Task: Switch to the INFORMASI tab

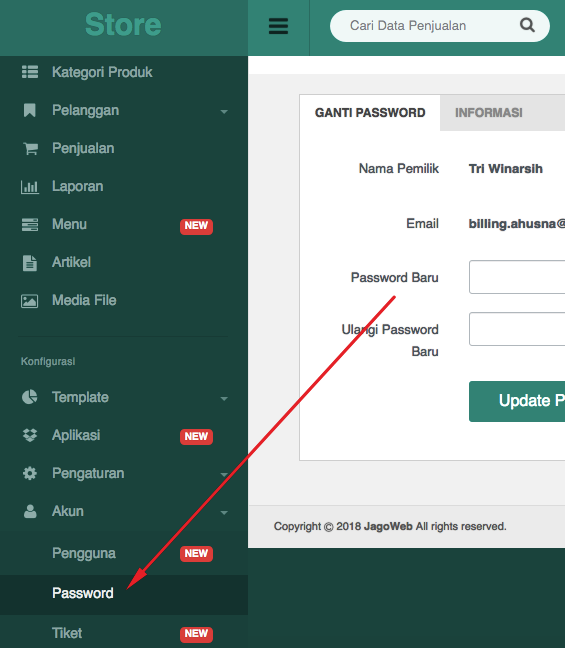Action: 489,113
